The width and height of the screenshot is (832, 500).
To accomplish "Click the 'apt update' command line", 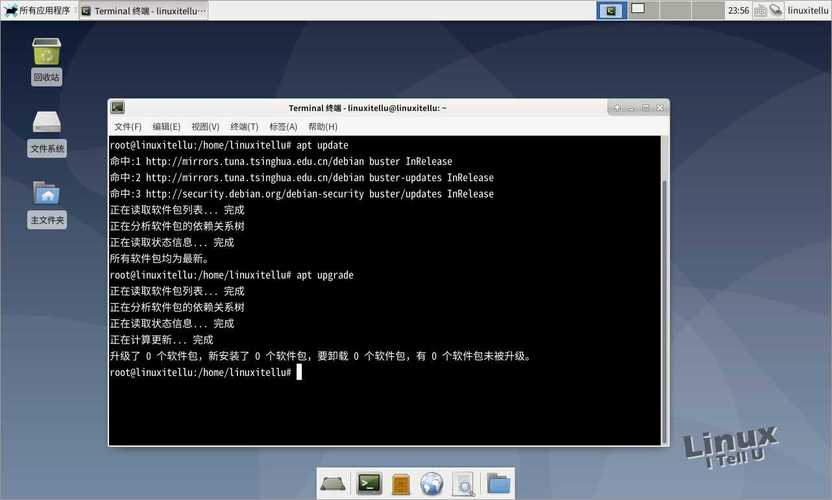I will [x=229, y=145].
